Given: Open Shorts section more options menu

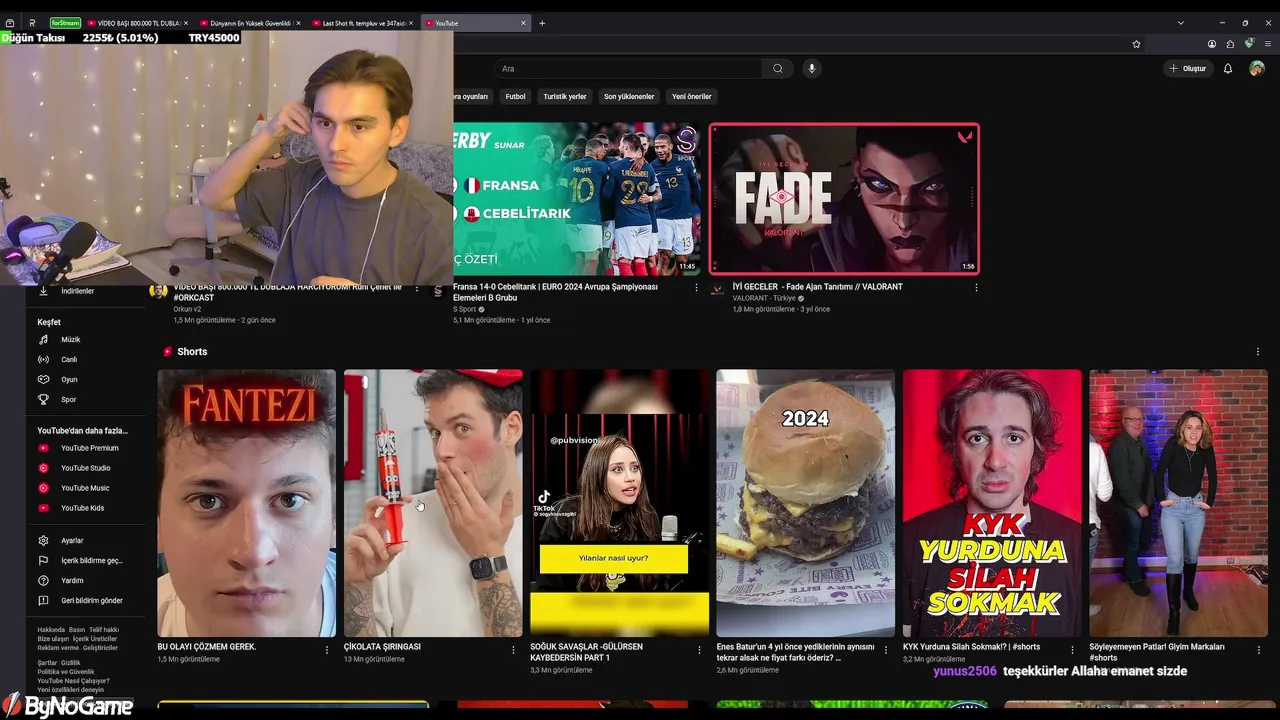Looking at the screenshot, I should (x=1258, y=352).
